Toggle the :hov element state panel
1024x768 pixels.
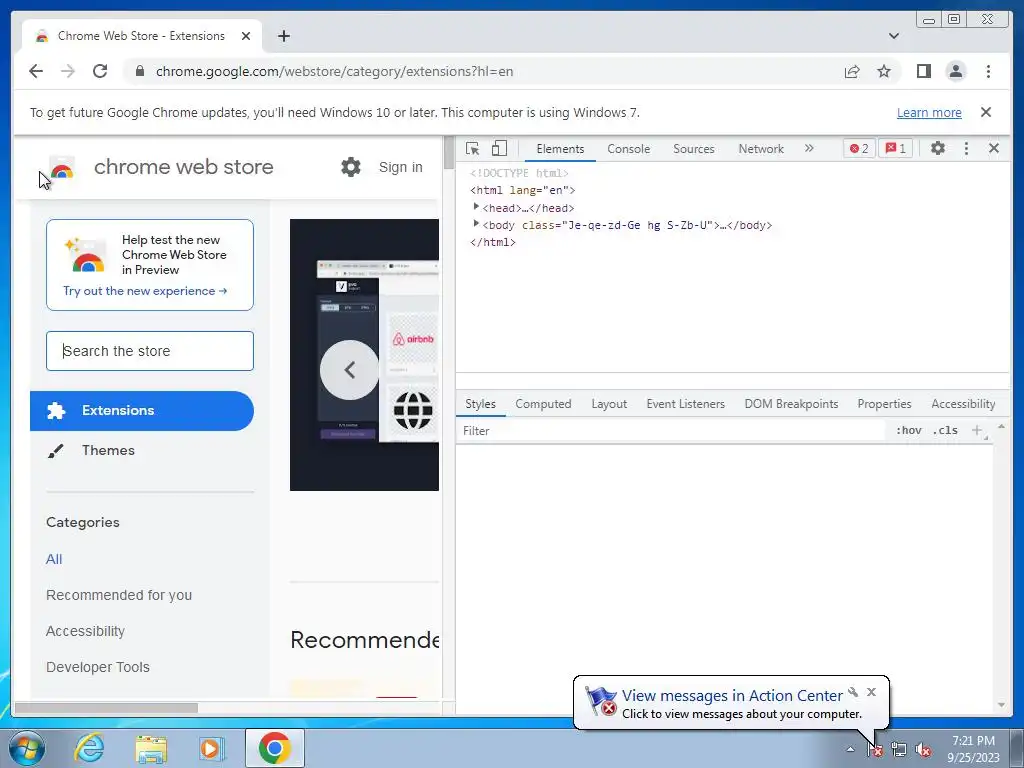(x=908, y=430)
